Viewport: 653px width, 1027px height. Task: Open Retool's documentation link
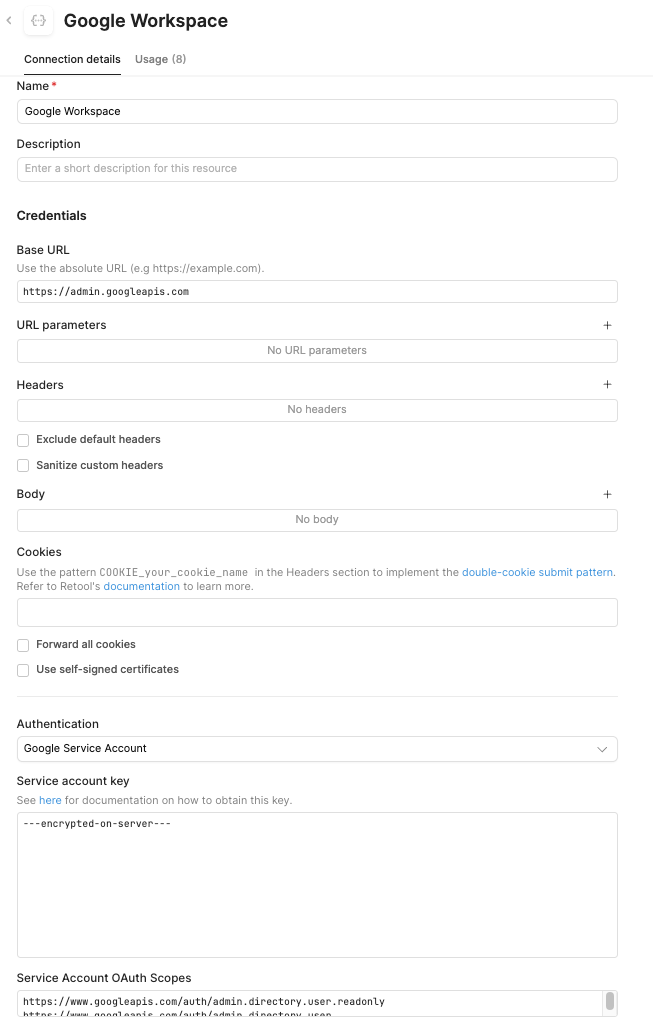tap(141, 586)
